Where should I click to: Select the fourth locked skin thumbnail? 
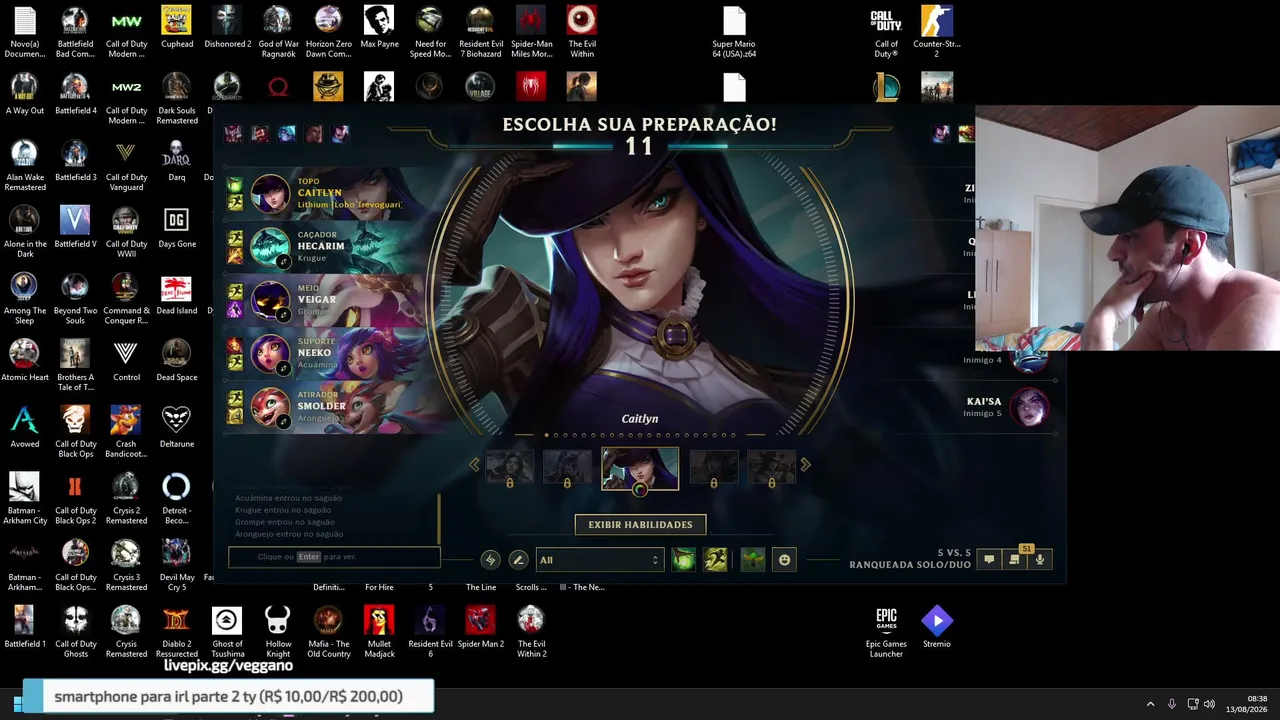(x=713, y=467)
